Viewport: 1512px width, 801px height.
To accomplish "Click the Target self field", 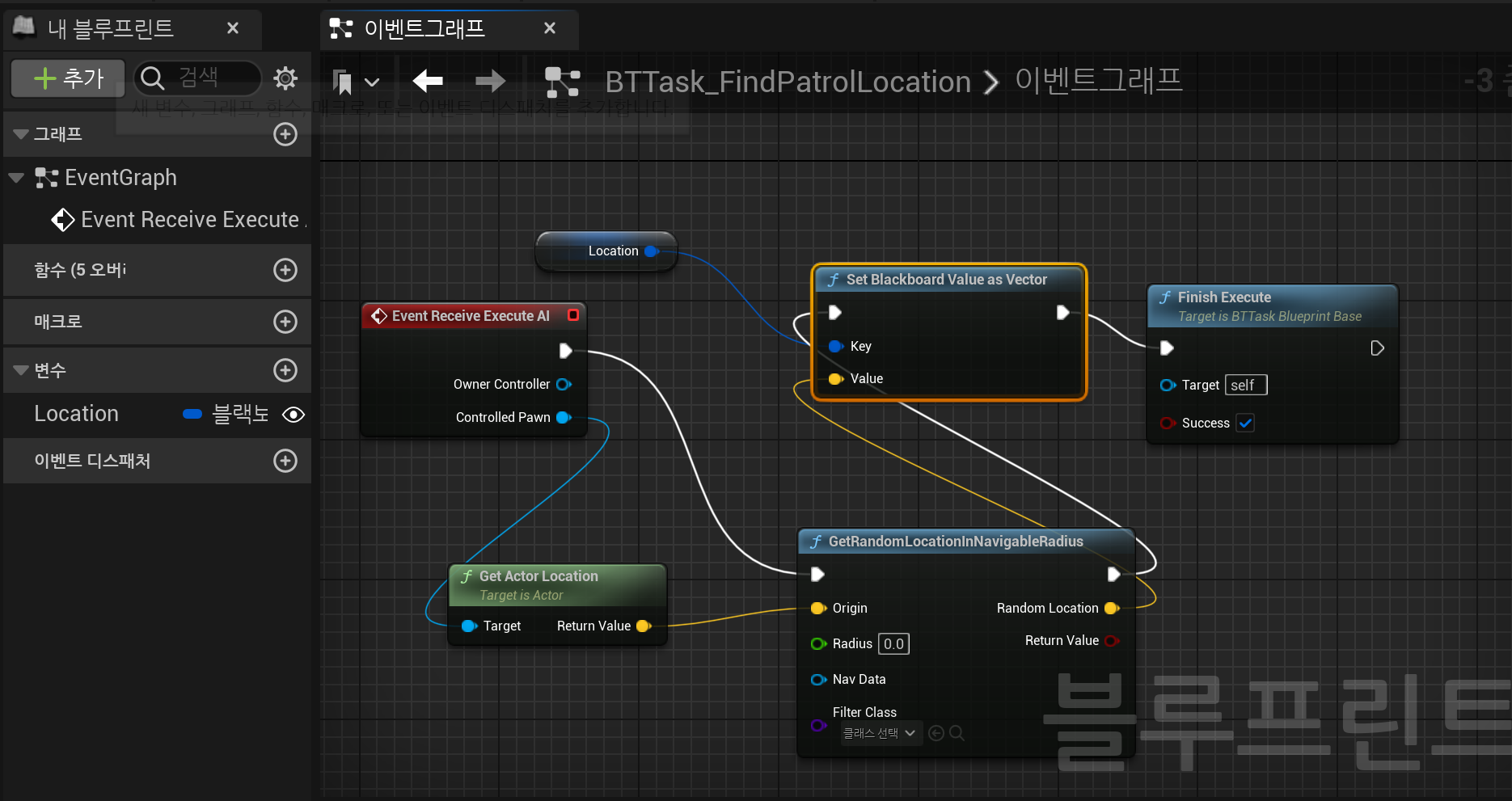I will coord(1246,386).
